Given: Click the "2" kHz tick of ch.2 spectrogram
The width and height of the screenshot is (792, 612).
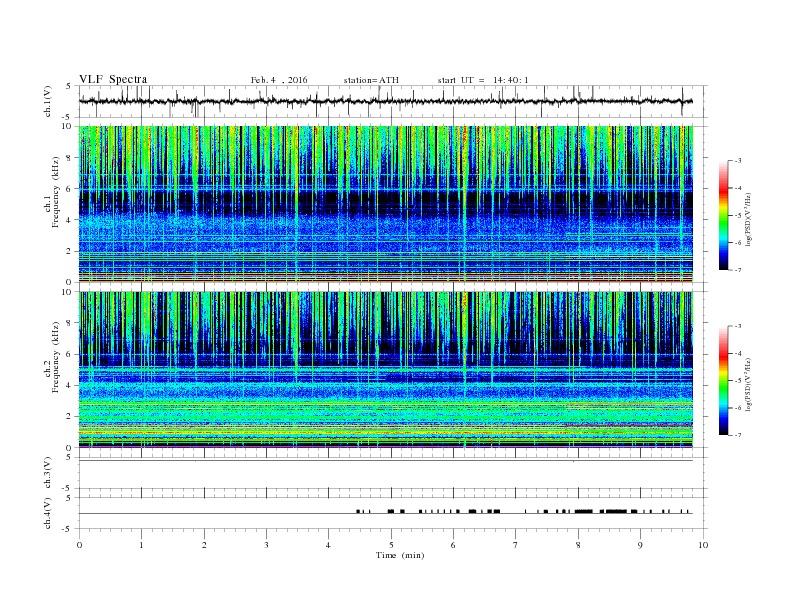Looking at the screenshot, I should [x=69, y=416].
